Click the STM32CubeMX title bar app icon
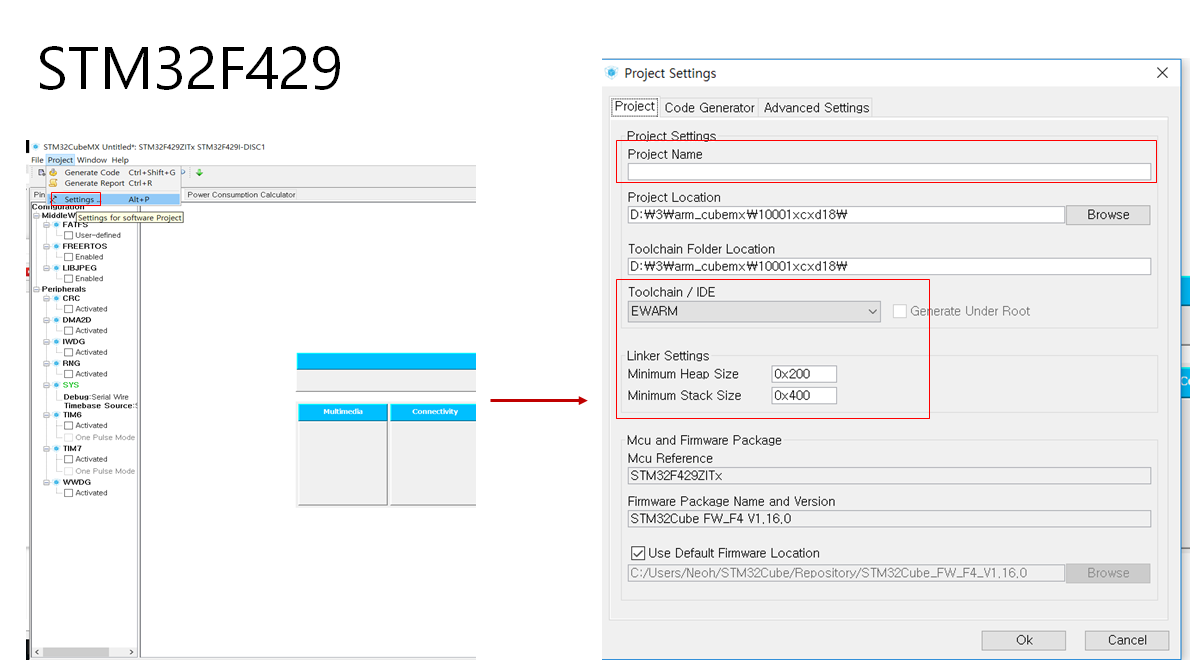Viewport: 1190px width, 660px height. (36, 146)
